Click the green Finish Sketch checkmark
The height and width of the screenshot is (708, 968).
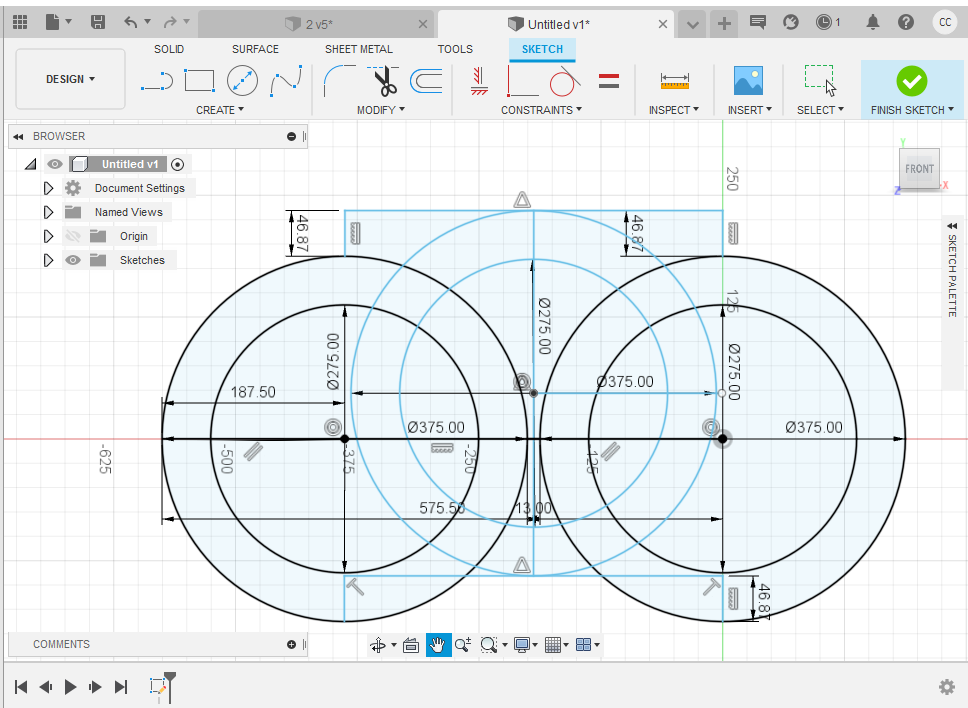[912, 81]
